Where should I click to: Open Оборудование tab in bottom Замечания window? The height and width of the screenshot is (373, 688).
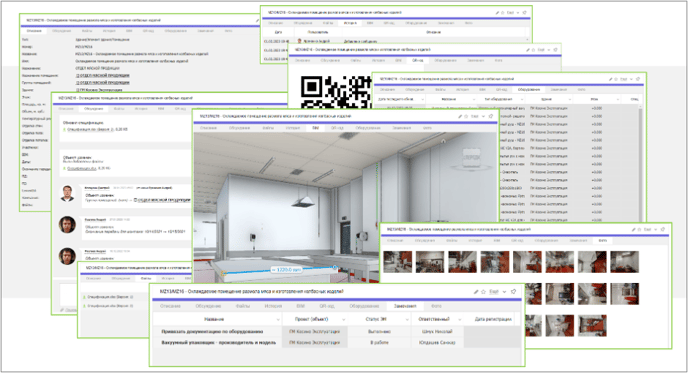364,306
